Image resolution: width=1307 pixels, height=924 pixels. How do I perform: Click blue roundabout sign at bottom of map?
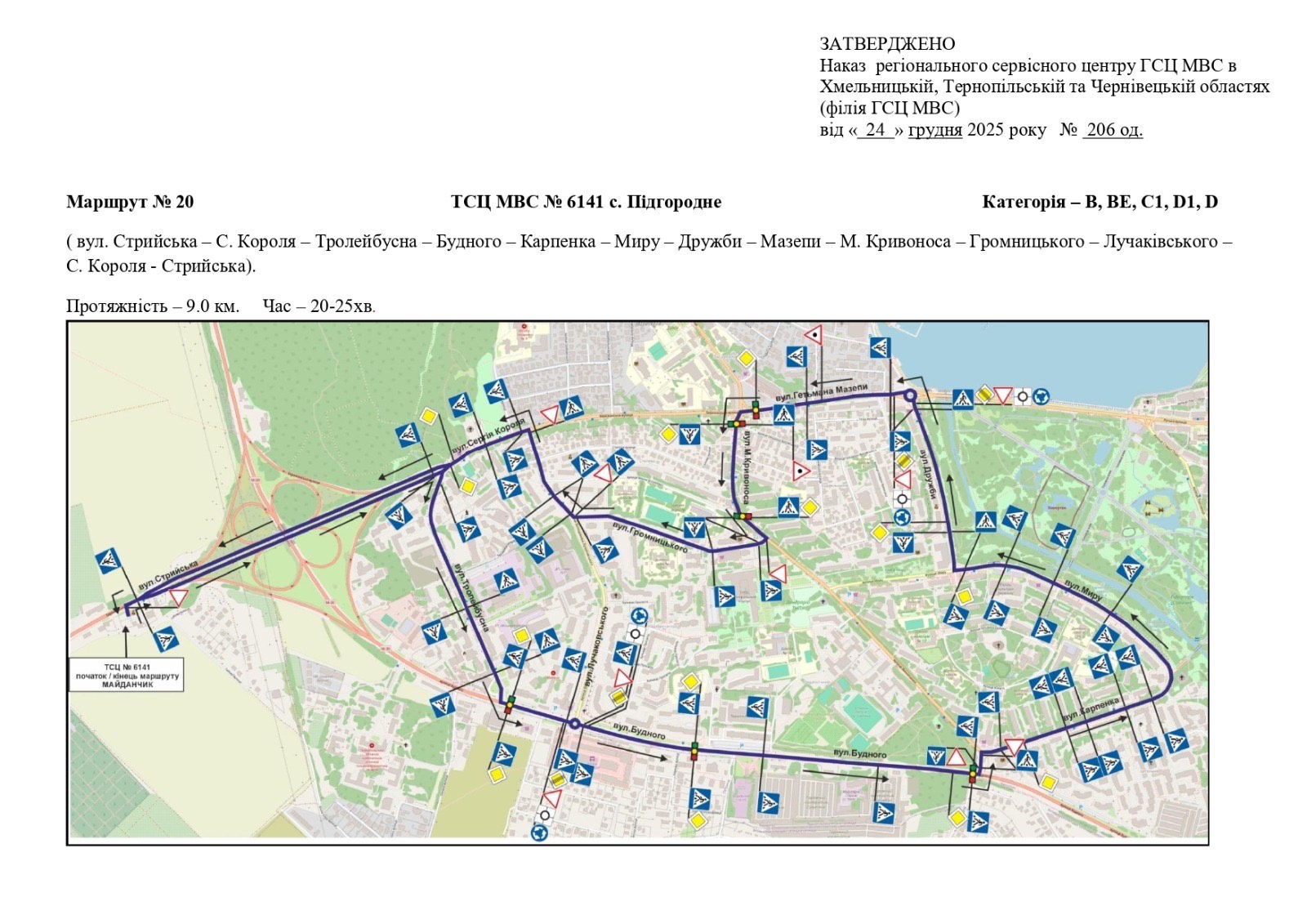(x=538, y=832)
